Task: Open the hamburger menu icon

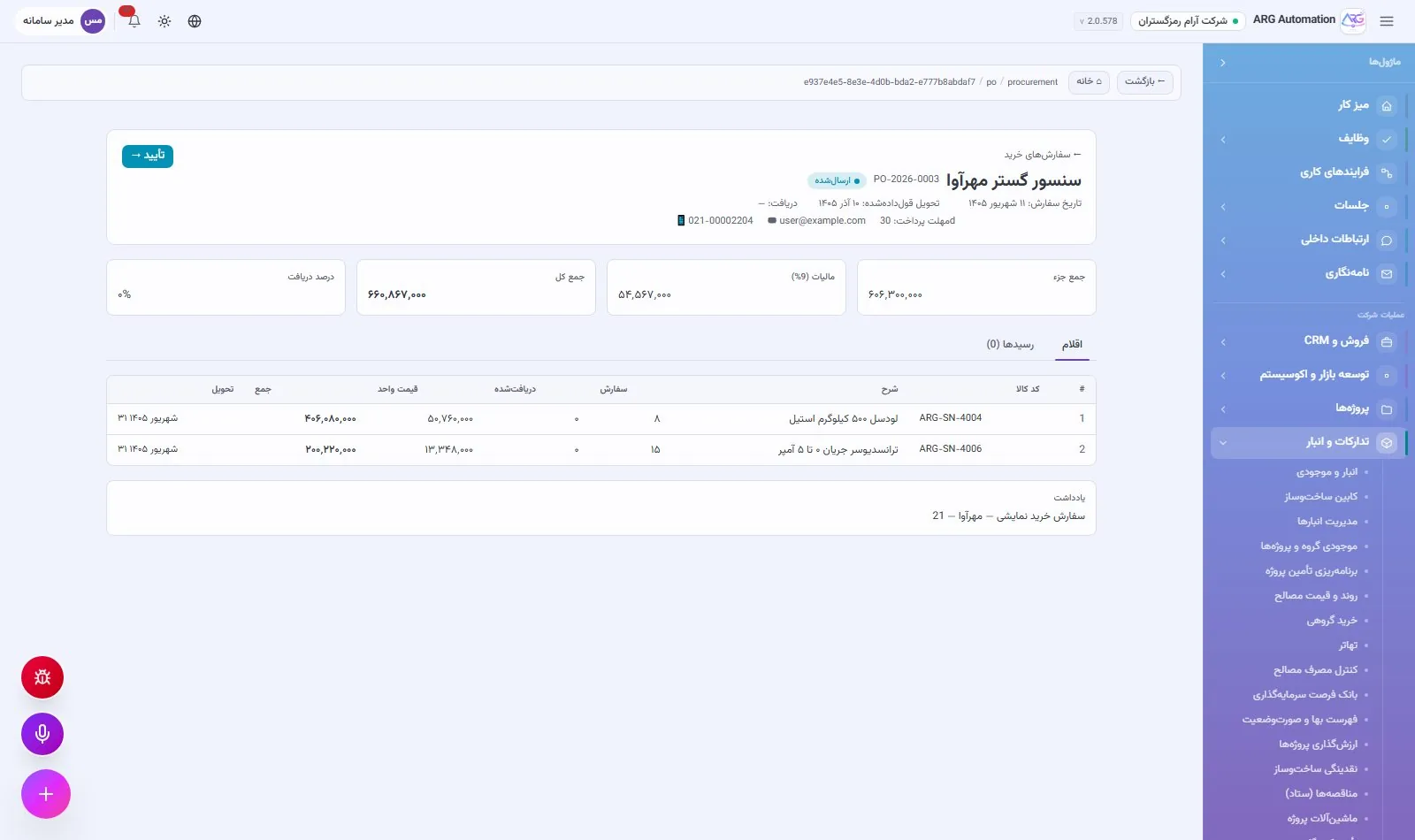Action: (x=1386, y=21)
